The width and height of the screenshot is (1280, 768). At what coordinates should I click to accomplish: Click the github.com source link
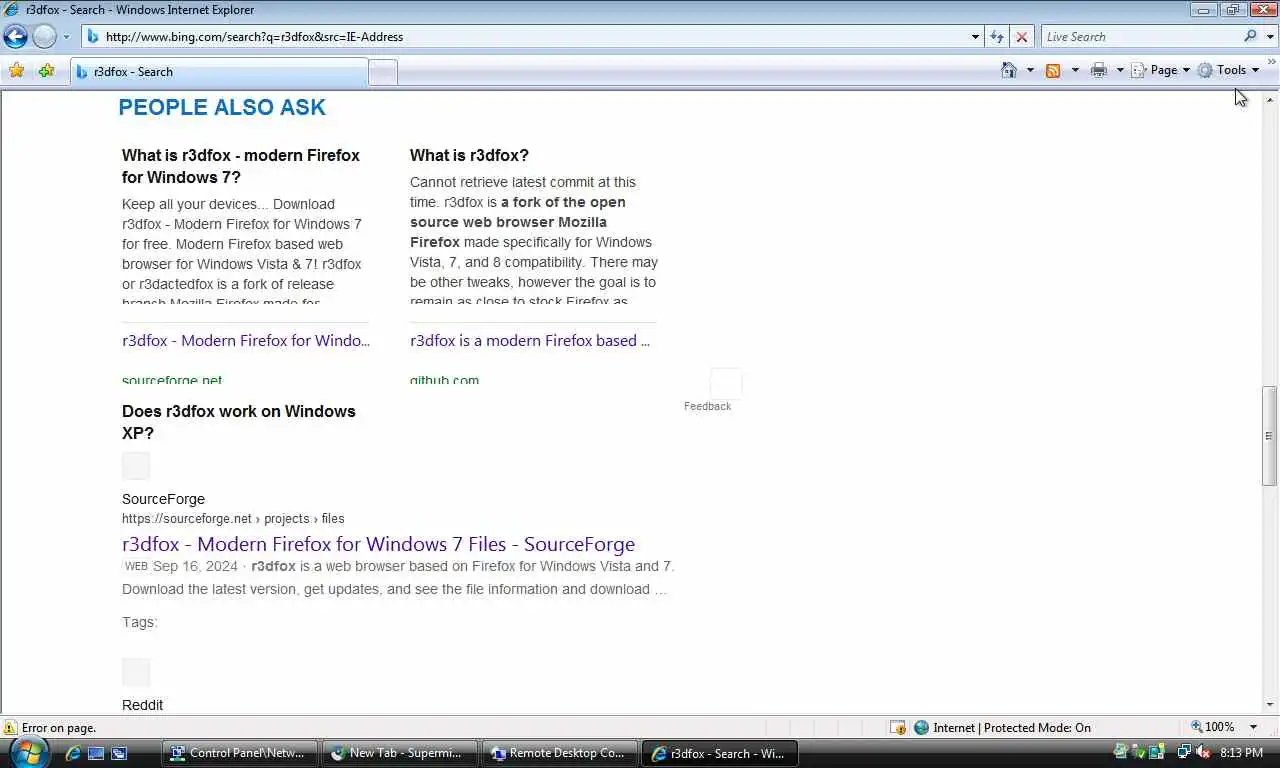(444, 380)
